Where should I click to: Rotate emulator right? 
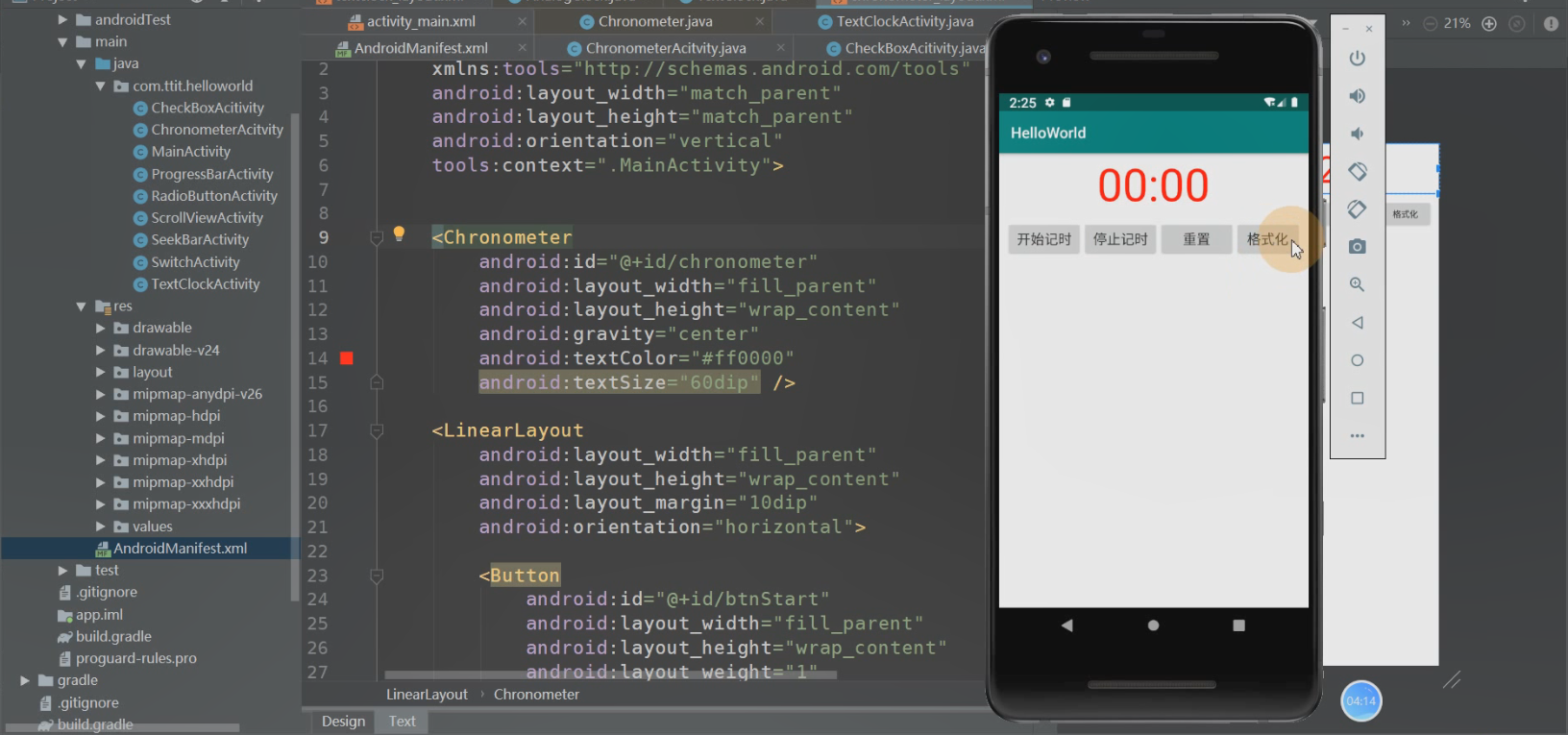1358,208
